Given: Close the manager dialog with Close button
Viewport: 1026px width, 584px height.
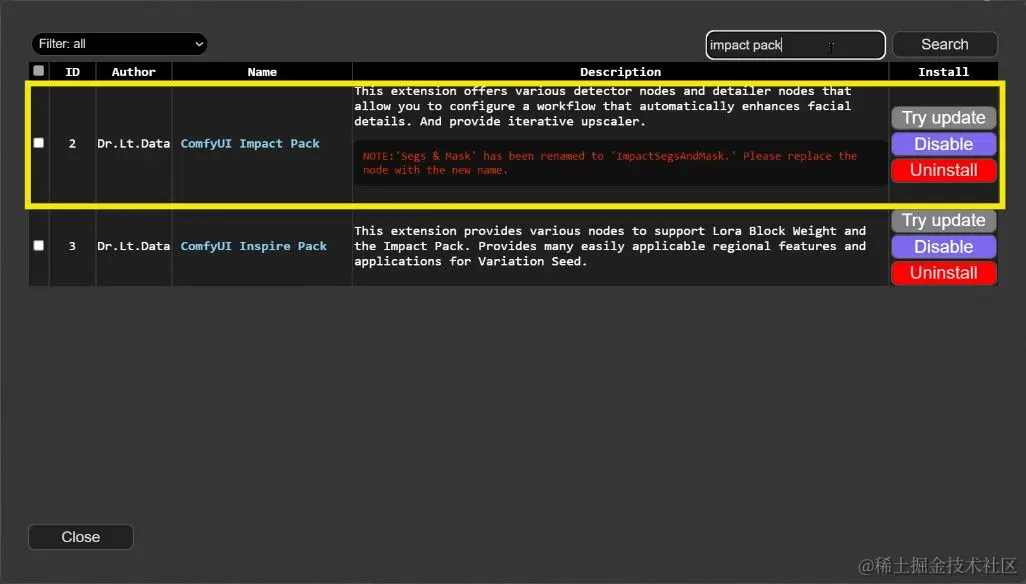Looking at the screenshot, I should (80, 537).
